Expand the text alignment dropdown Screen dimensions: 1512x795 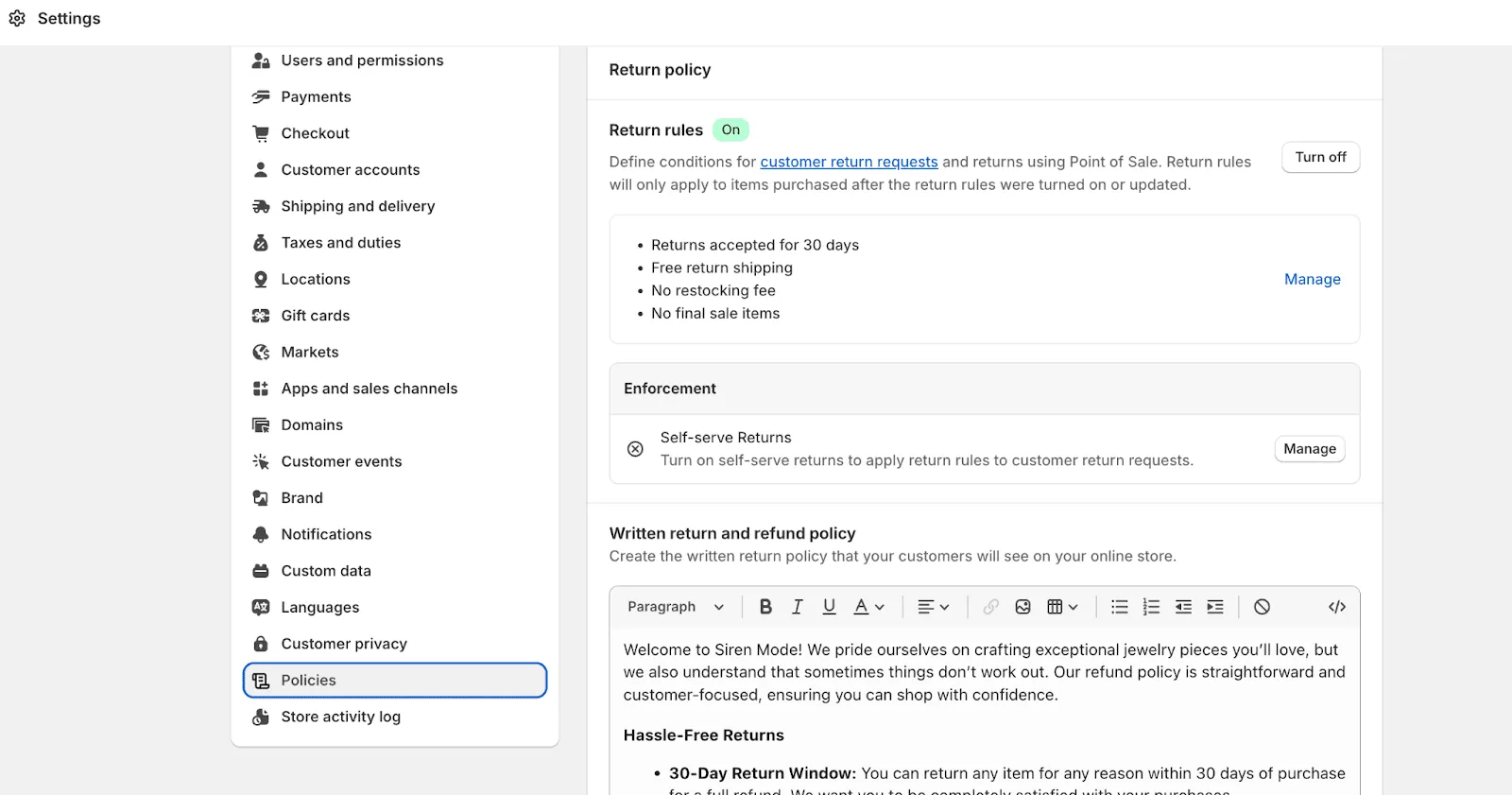click(934, 607)
